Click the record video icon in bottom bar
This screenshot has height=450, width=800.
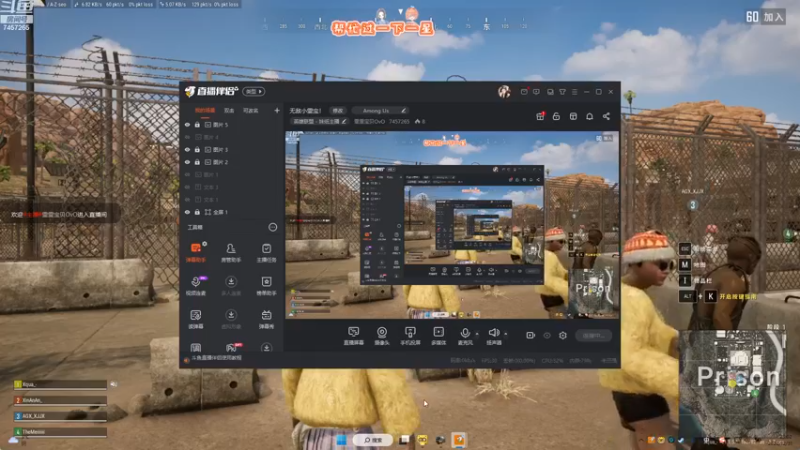pos(531,335)
